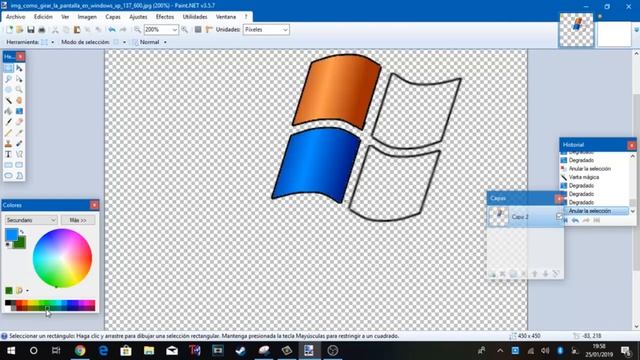
Task: Open File Explorer from the taskbar
Action: (149, 350)
